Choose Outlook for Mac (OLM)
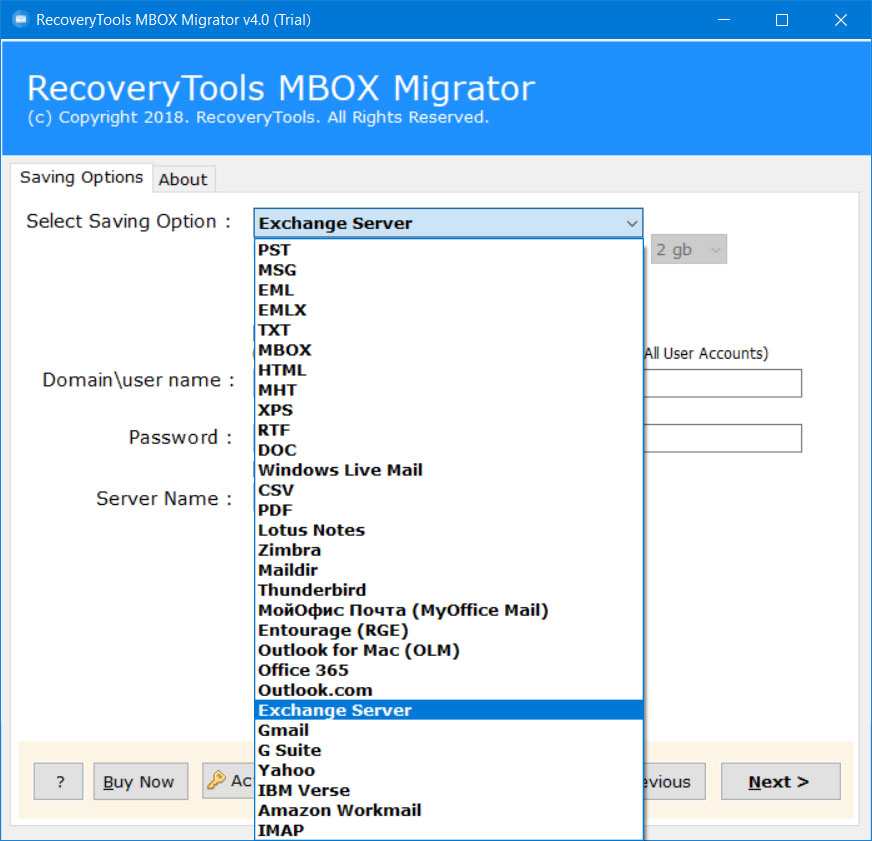872x841 pixels. point(448,651)
